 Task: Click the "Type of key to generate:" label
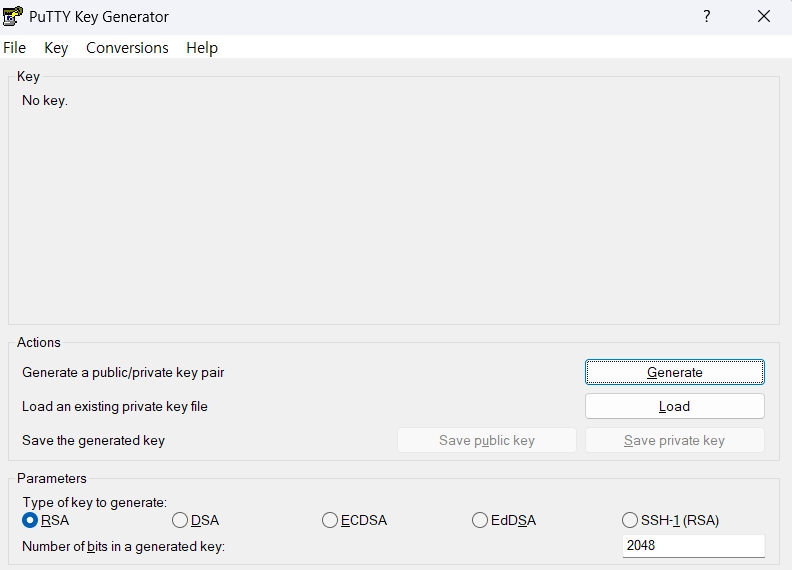click(x=94, y=502)
